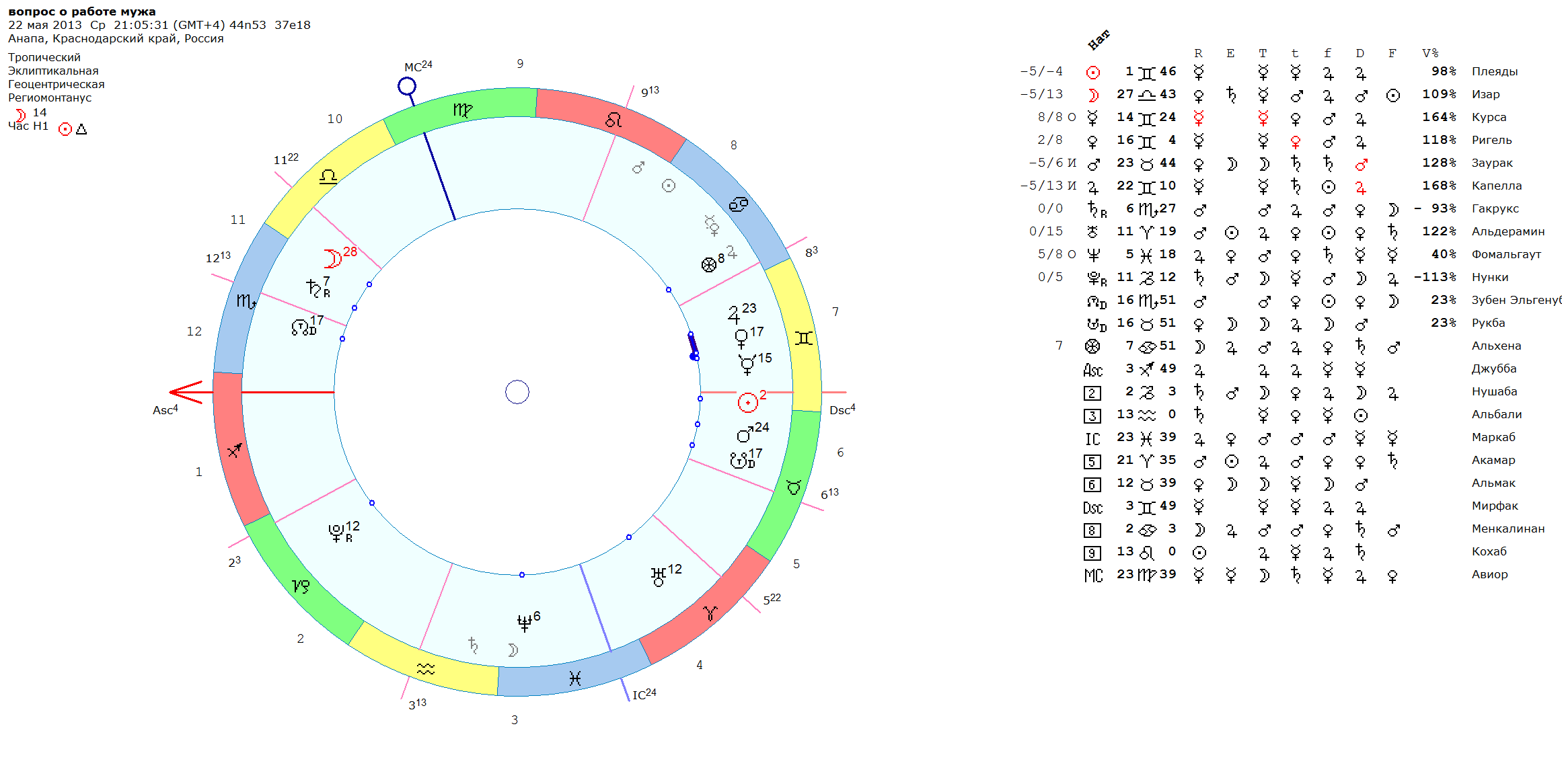Click the 'Тропический' zodiac setting

pos(44,57)
